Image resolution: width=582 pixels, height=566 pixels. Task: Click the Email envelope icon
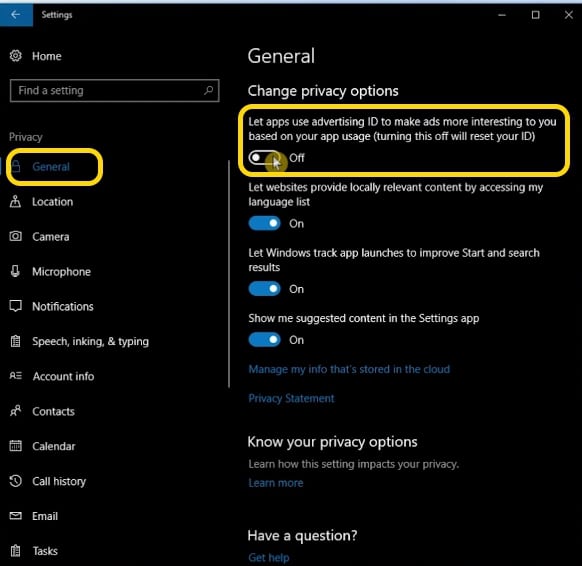coord(16,516)
